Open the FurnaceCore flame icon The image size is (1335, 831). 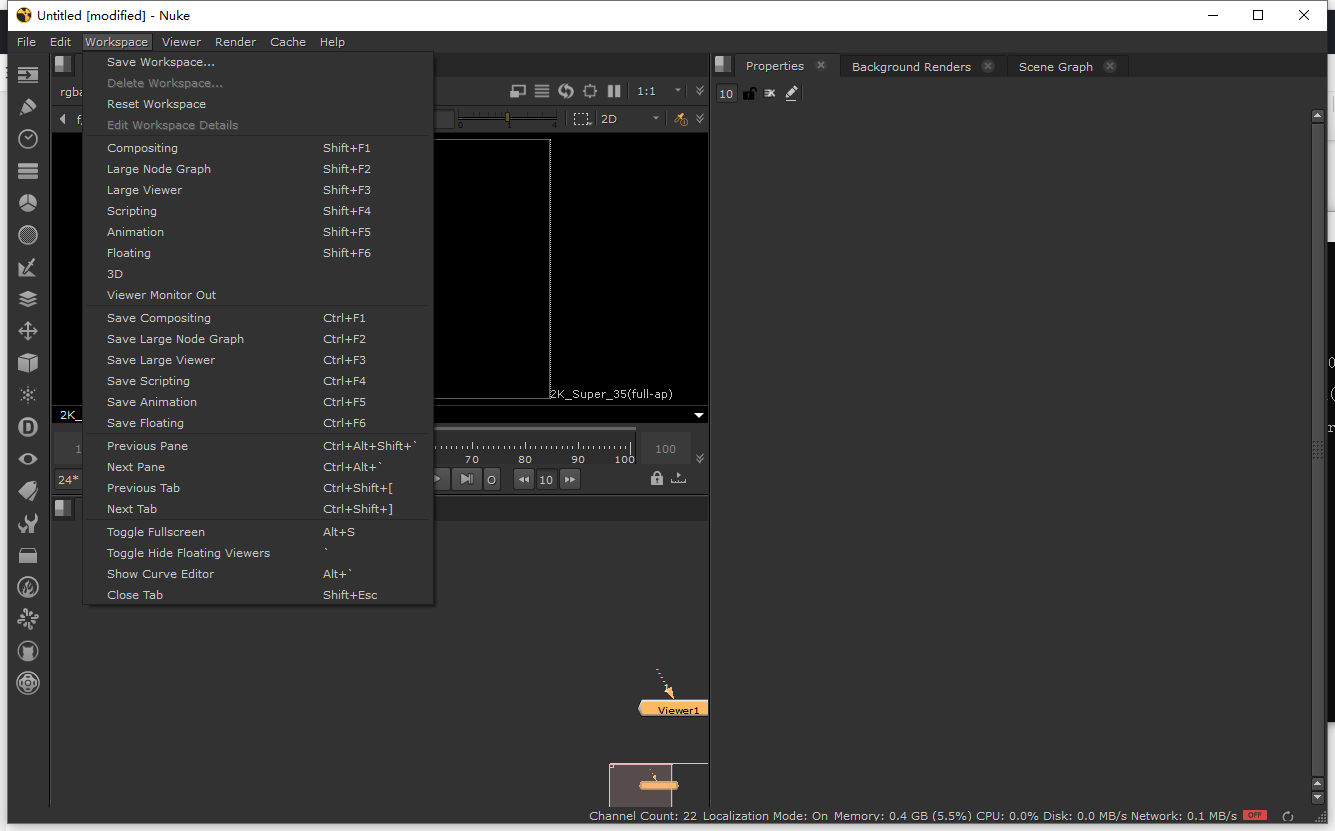(x=28, y=587)
